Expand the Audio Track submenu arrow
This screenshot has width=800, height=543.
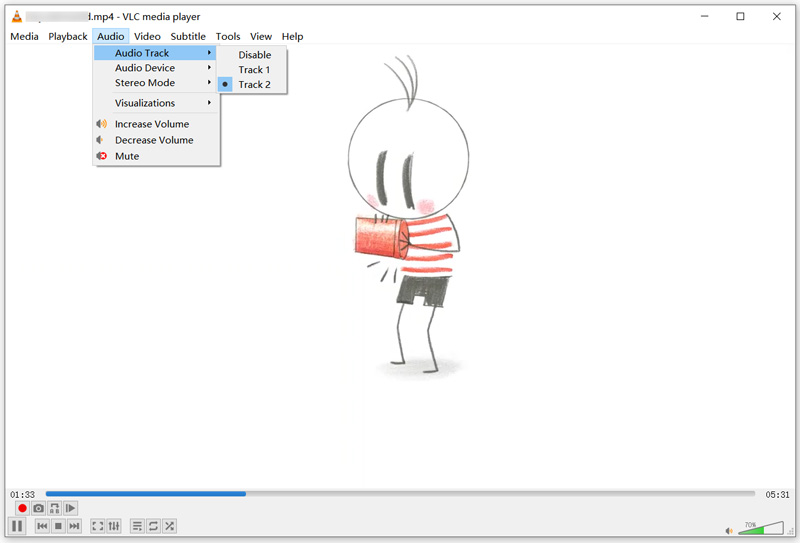(x=209, y=53)
